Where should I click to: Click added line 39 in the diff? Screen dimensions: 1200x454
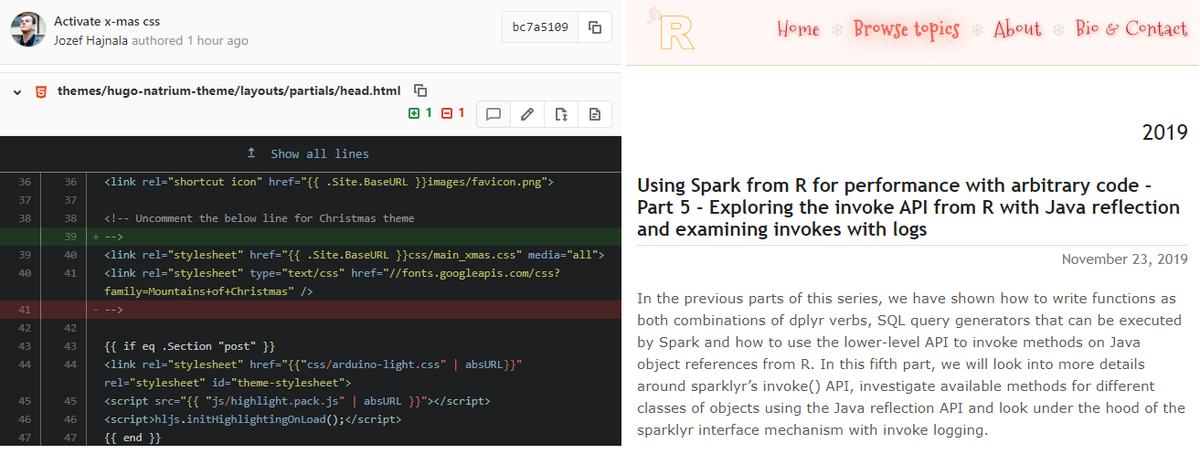(310, 236)
